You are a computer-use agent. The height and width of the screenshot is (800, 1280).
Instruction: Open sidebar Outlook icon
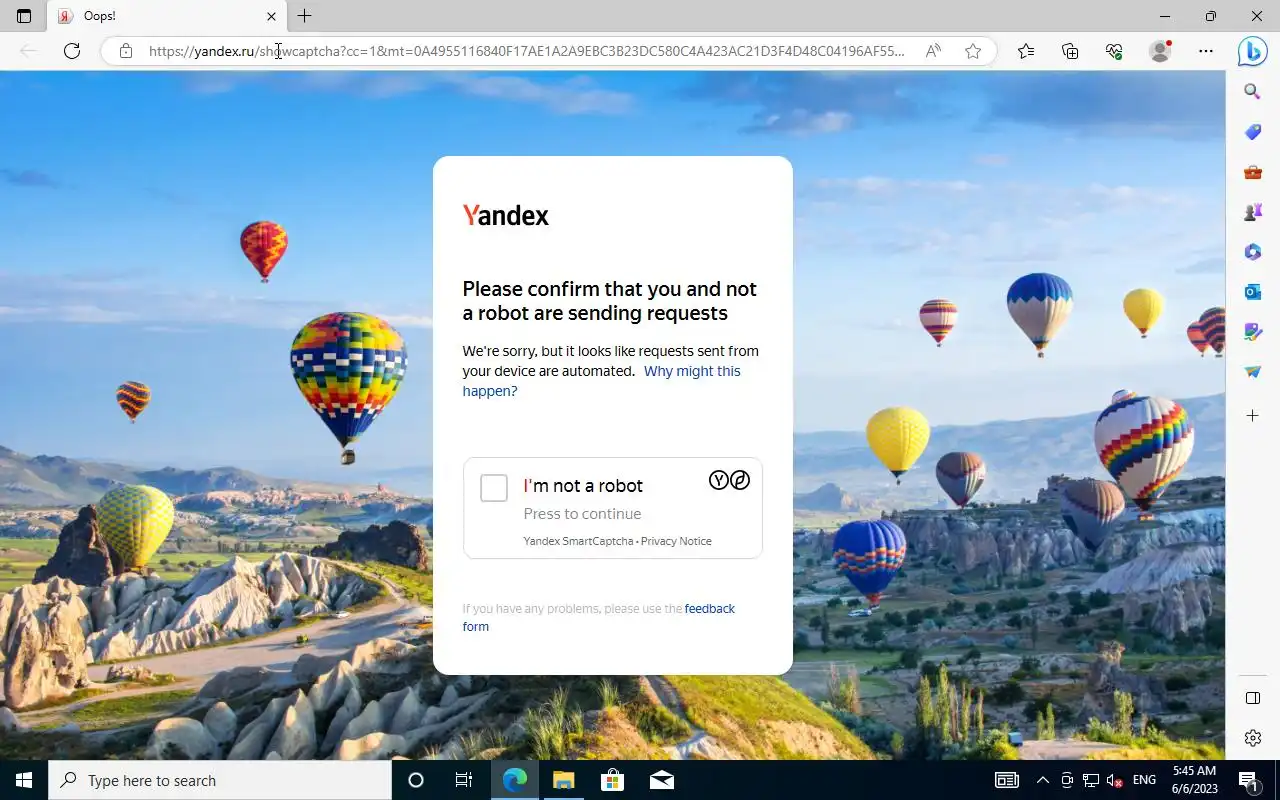click(1252, 292)
